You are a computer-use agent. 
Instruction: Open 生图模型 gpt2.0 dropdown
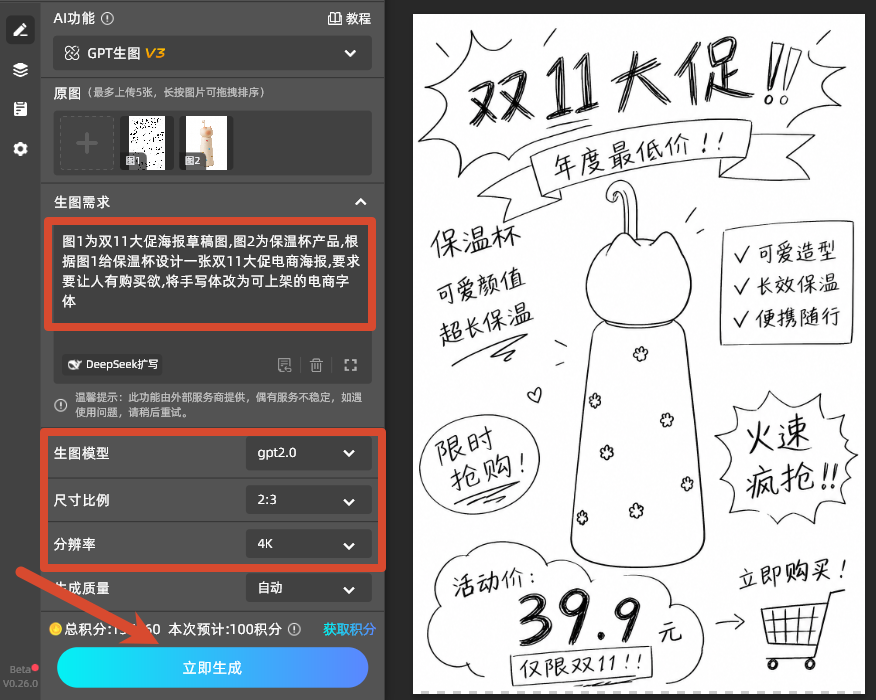[308, 453]
